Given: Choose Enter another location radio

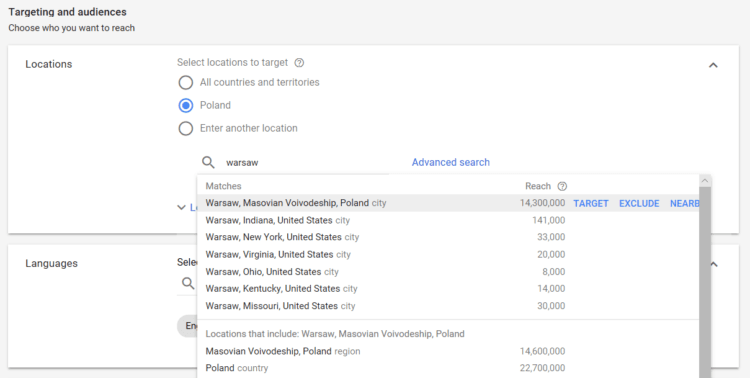Looking at the screenshot, I should click(x=186, y=128).
